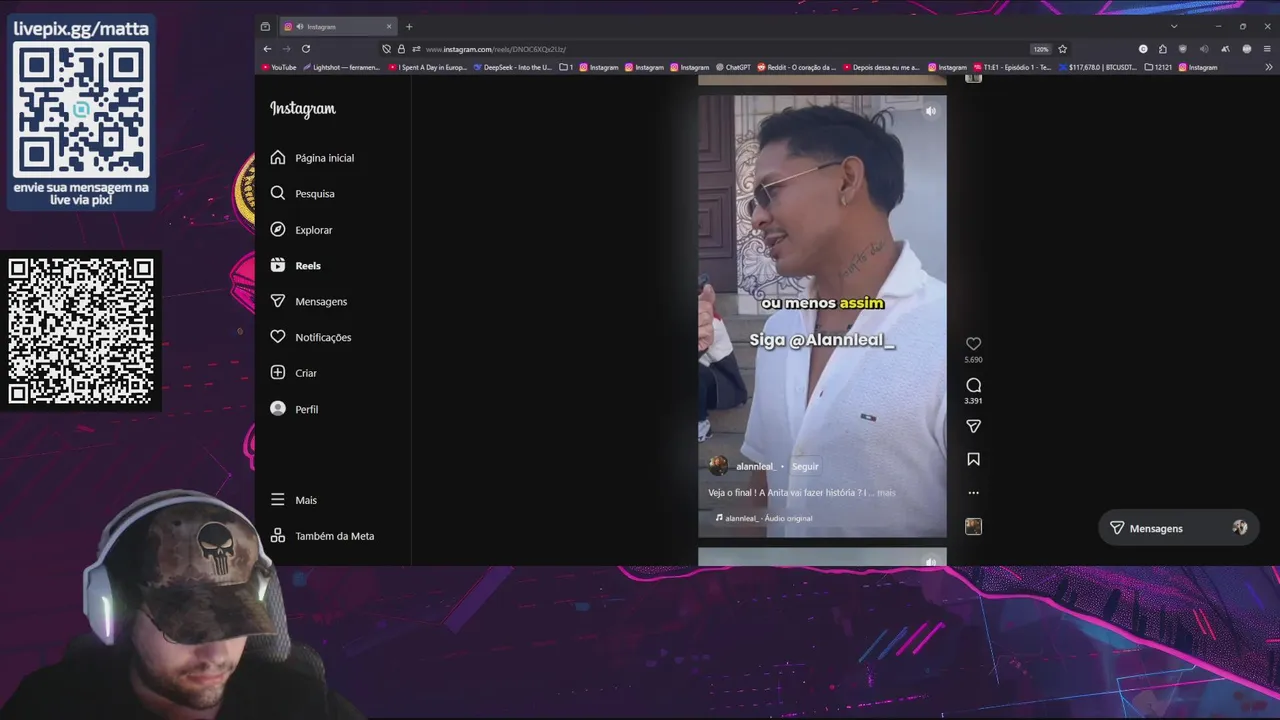The height and width of the screenshot is (720, 1280).
Task: Open alannleal_ profile from reel
Action: click(755, 466)
